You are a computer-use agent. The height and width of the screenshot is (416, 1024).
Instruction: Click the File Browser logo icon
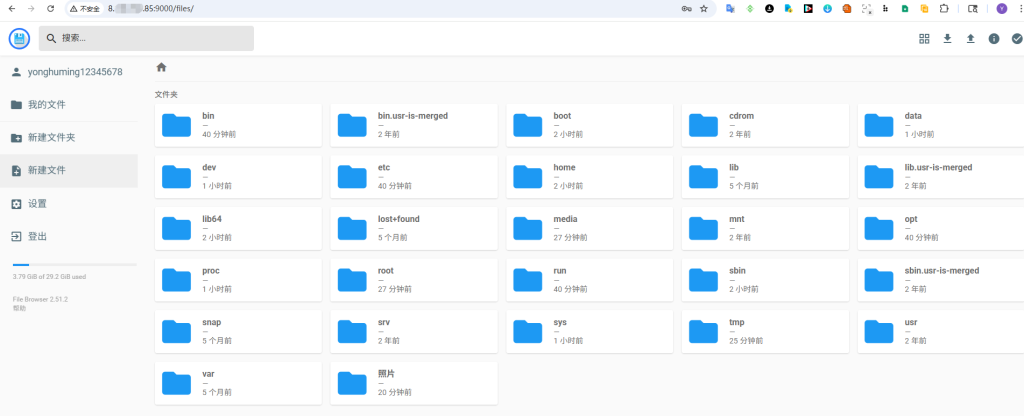(20, 39)
